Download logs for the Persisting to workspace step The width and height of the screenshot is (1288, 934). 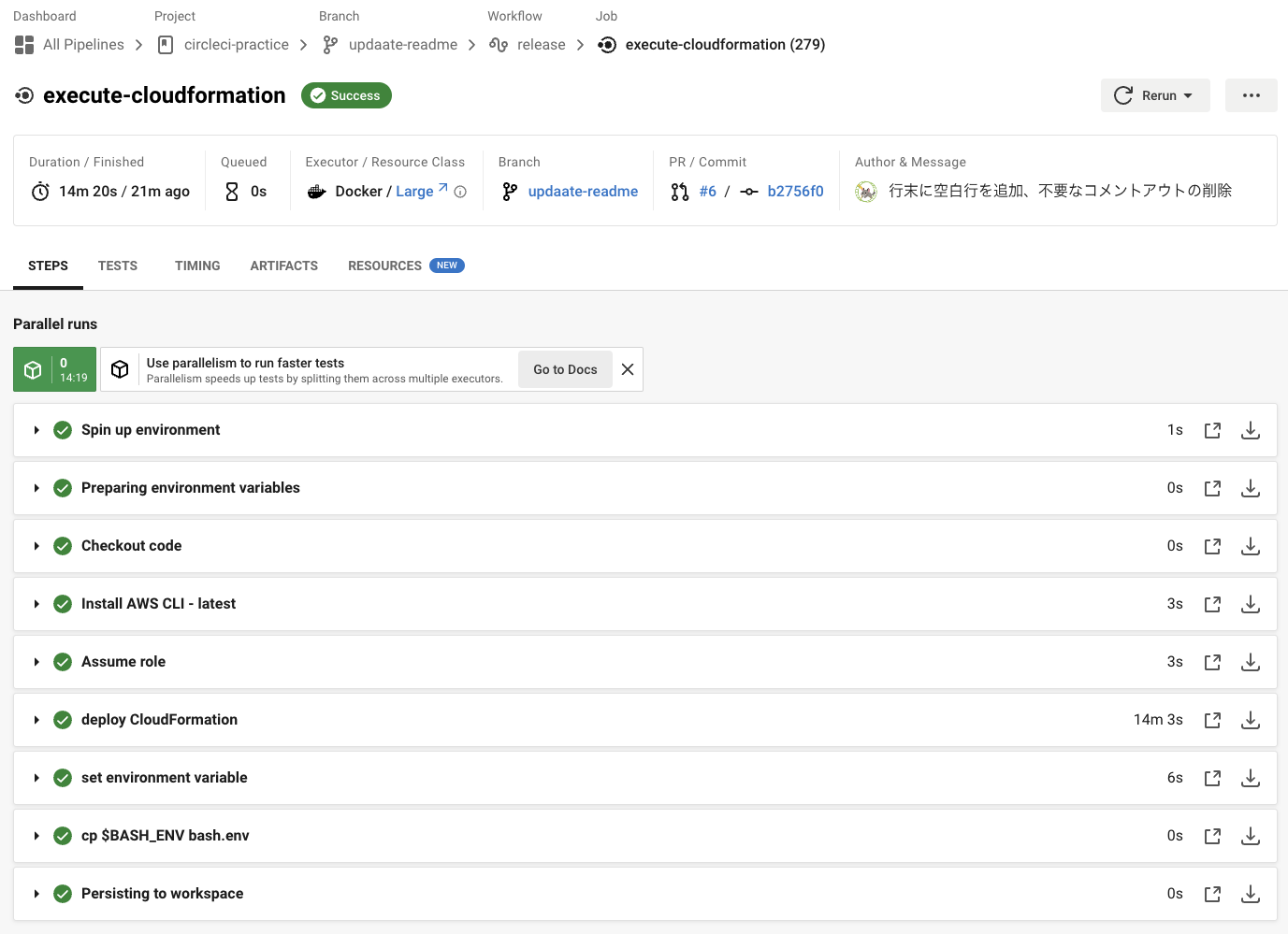point(1251,894)
